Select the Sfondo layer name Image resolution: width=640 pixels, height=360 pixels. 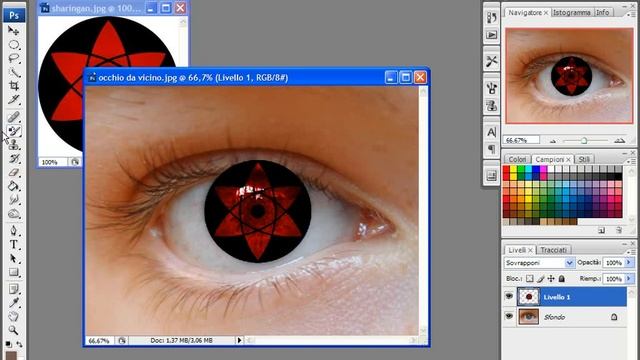coord(554,317)
